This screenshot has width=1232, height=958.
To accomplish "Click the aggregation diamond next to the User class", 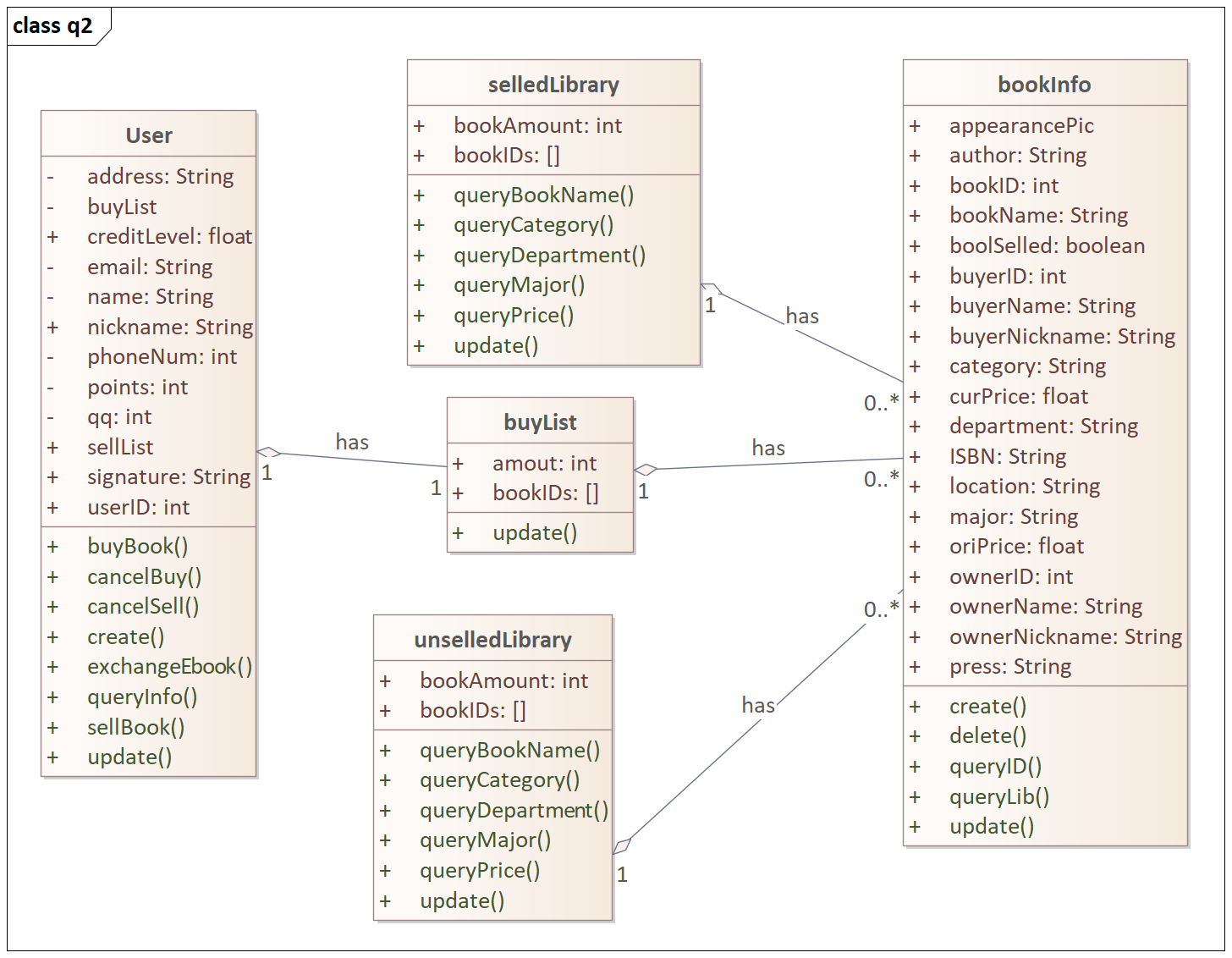I will click(269, 453).
